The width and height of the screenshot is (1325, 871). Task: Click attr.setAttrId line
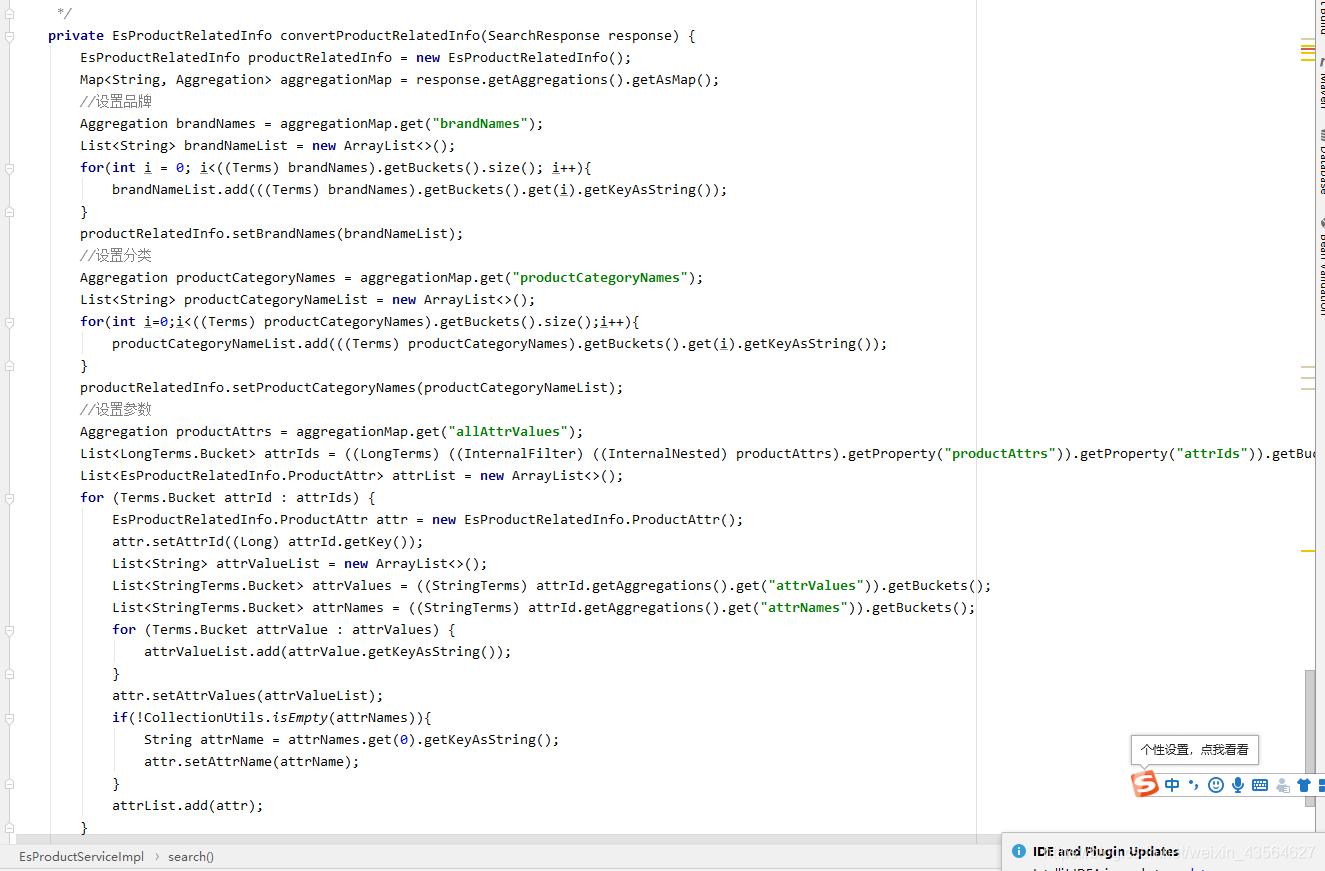click(x=268, y=542)
